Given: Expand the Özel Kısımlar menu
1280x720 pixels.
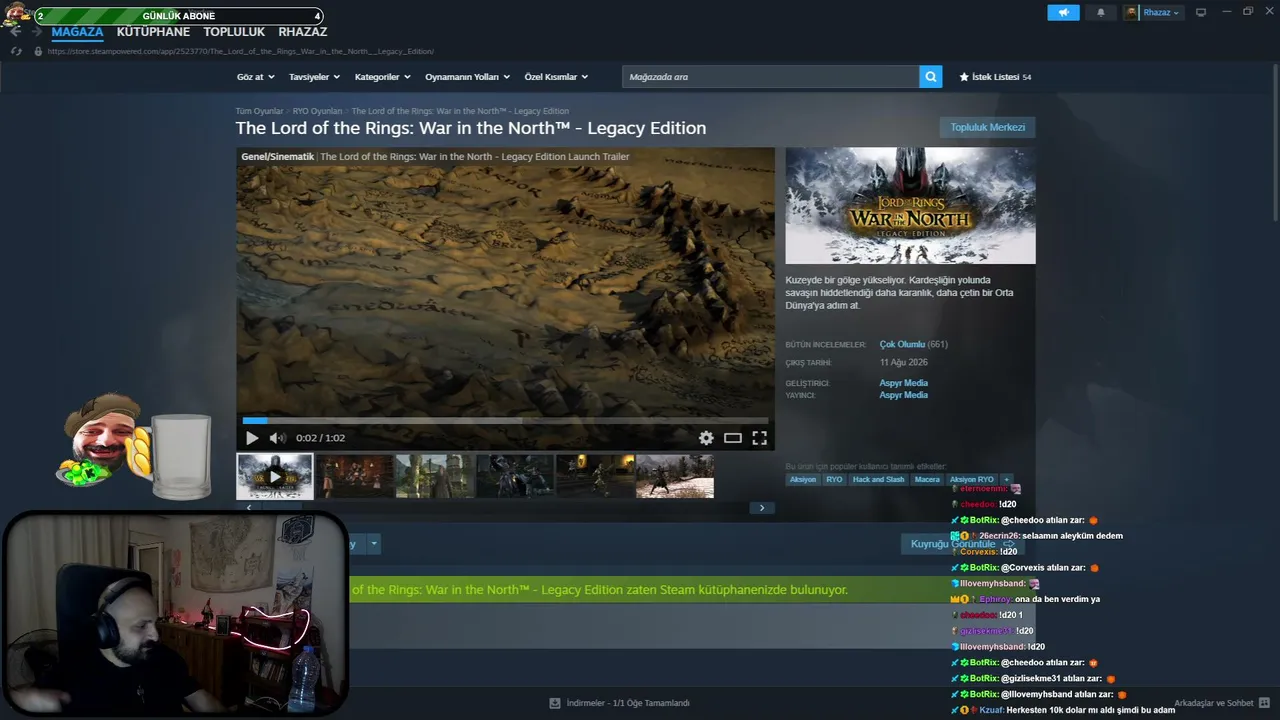Looking at the screenshot, I should click(x=556, y=77).
